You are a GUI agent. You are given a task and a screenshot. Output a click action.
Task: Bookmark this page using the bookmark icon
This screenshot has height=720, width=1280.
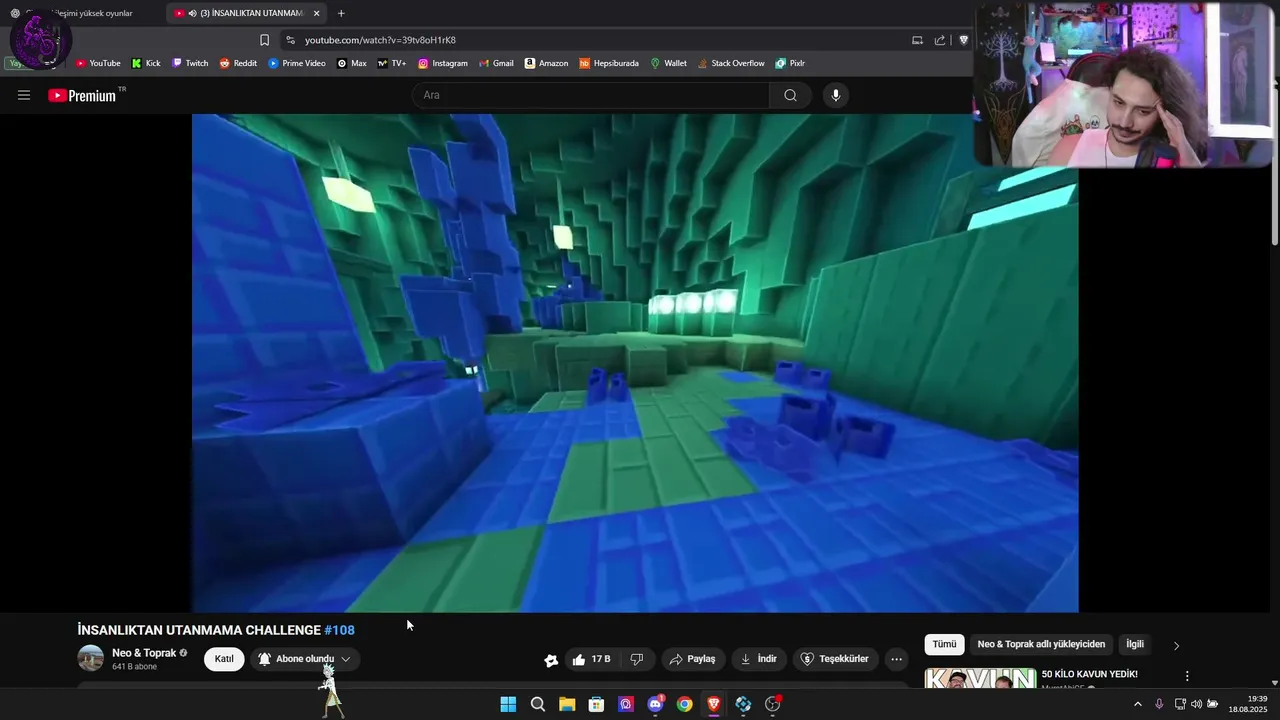(x=264, y=40)
